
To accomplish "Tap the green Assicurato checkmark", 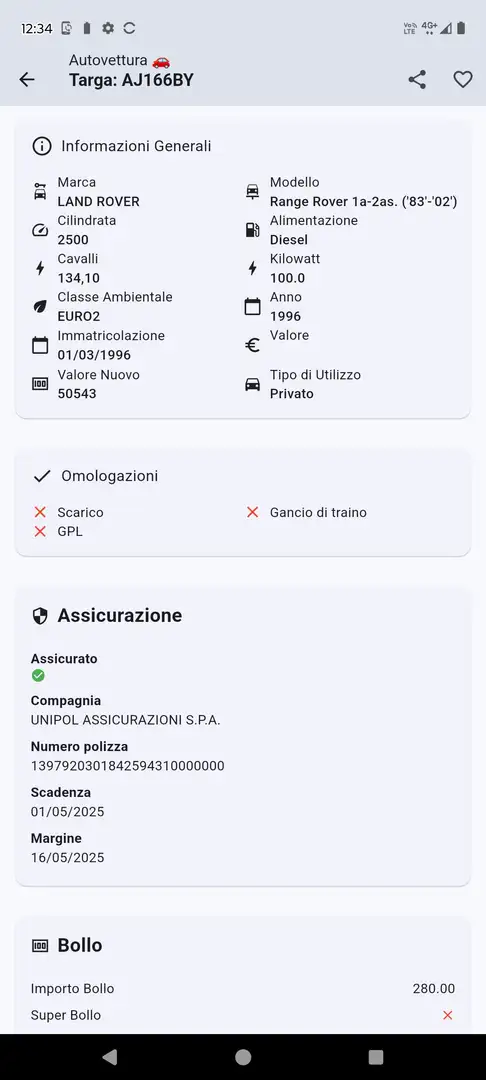I will tap(38, 676).
